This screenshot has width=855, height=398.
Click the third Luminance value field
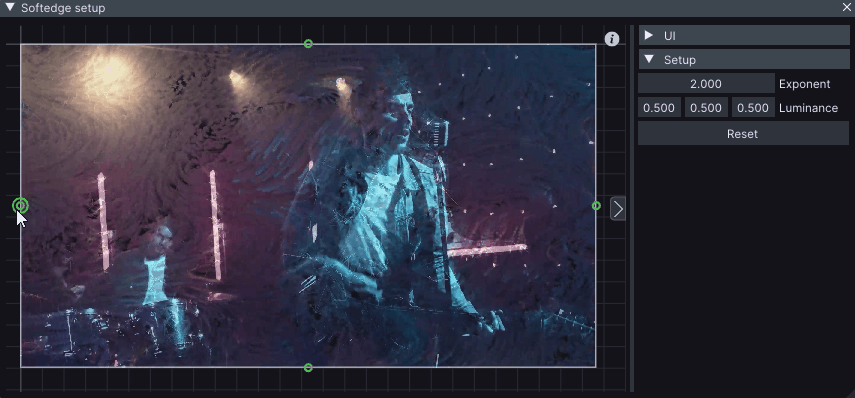[x=753, y=108]
